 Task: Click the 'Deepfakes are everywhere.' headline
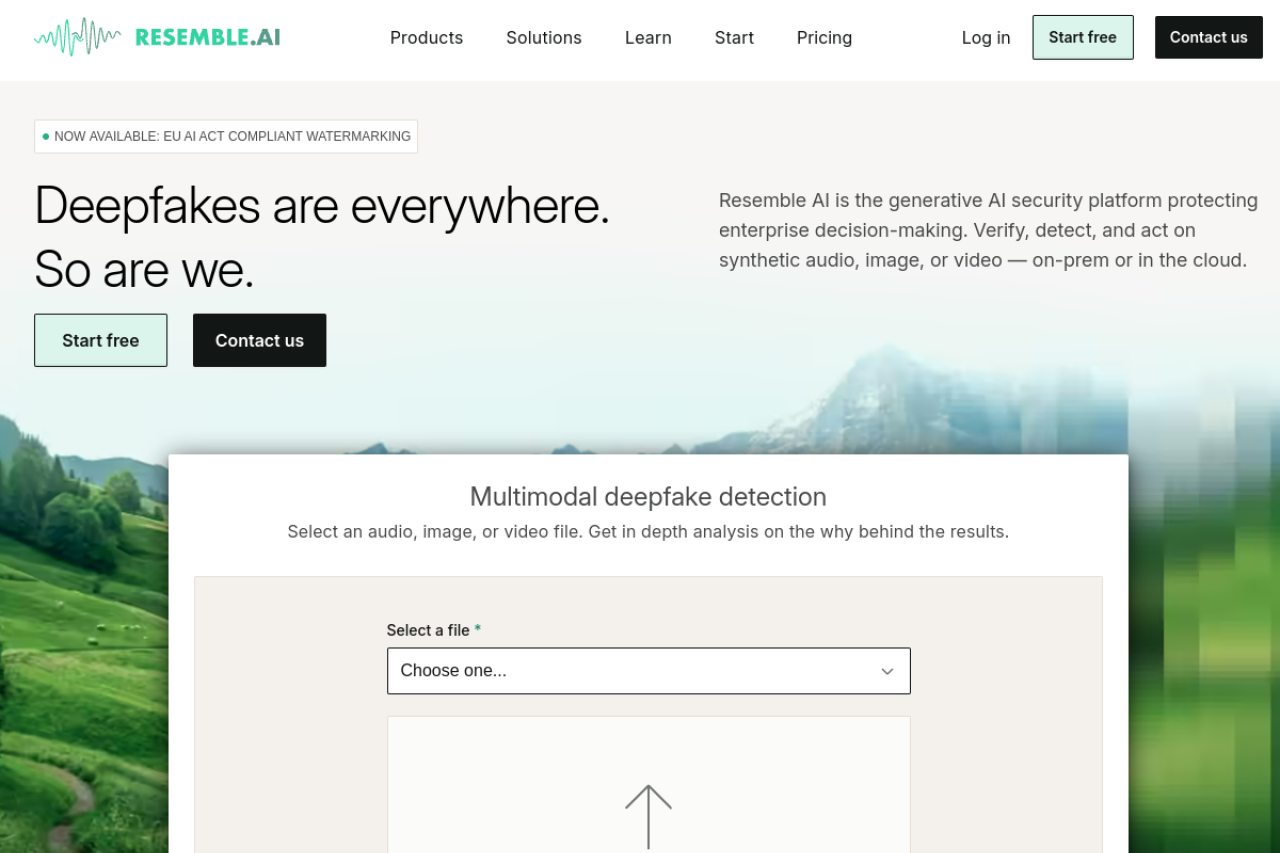pos(322,205)
